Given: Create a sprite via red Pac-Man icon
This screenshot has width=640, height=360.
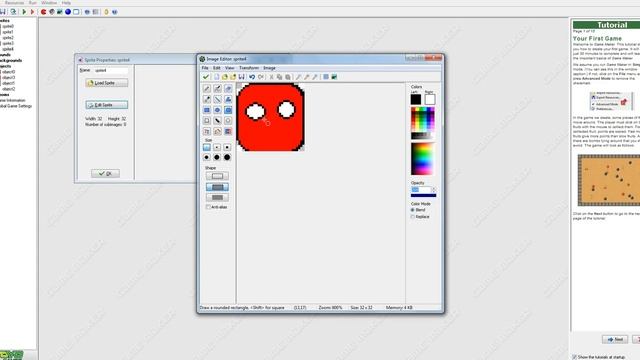Looking at the screenshot, I should [x=43, y=12].
